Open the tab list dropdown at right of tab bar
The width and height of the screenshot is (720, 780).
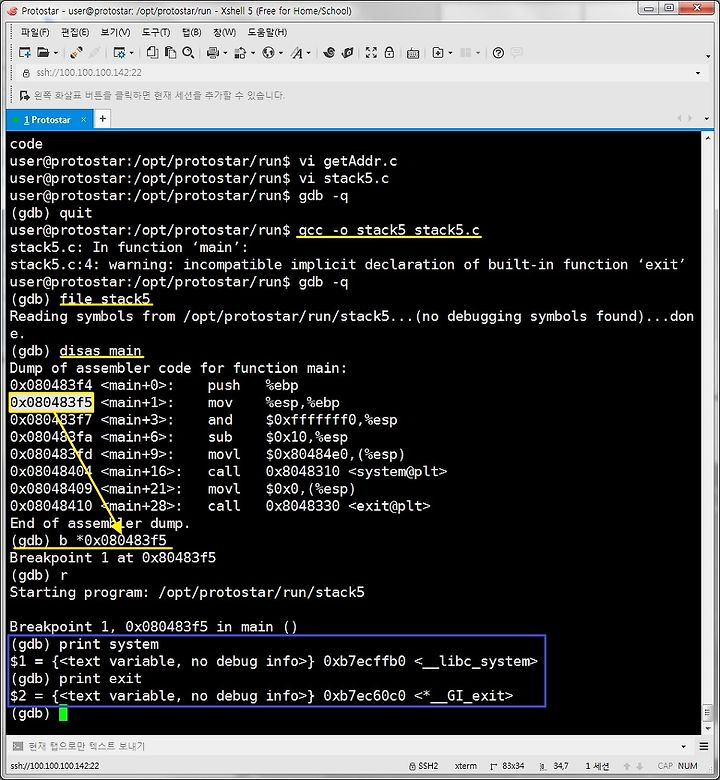(707, 119)
